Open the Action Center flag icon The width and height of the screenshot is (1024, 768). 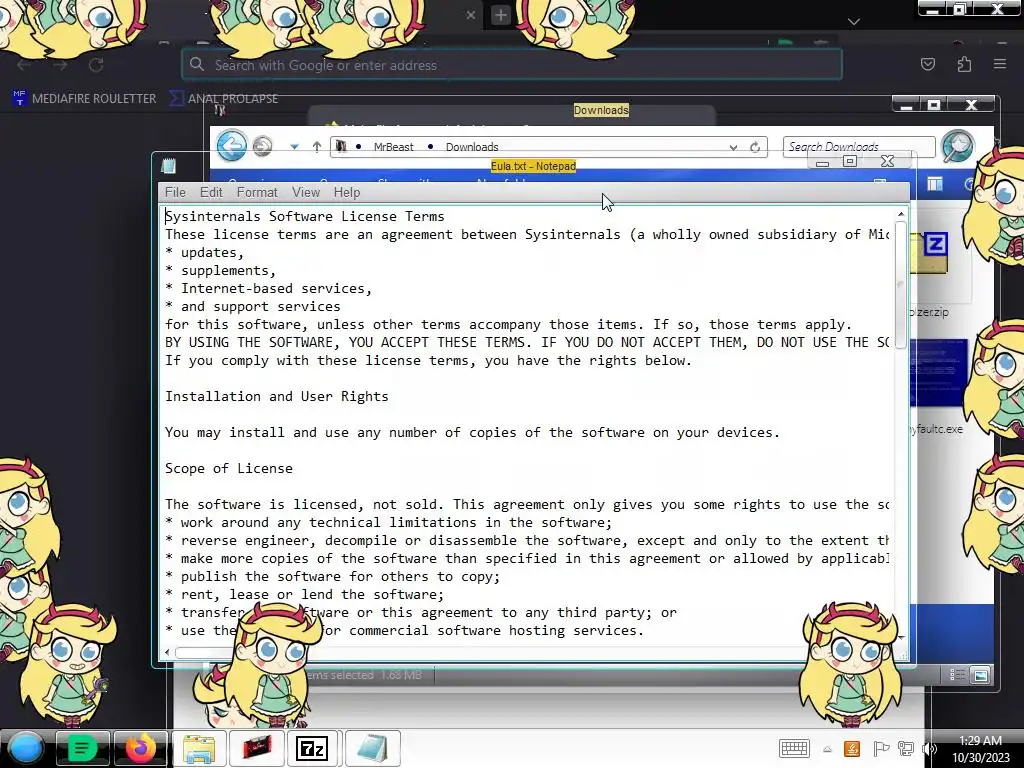pyautogui.click(x=880, y=748)
